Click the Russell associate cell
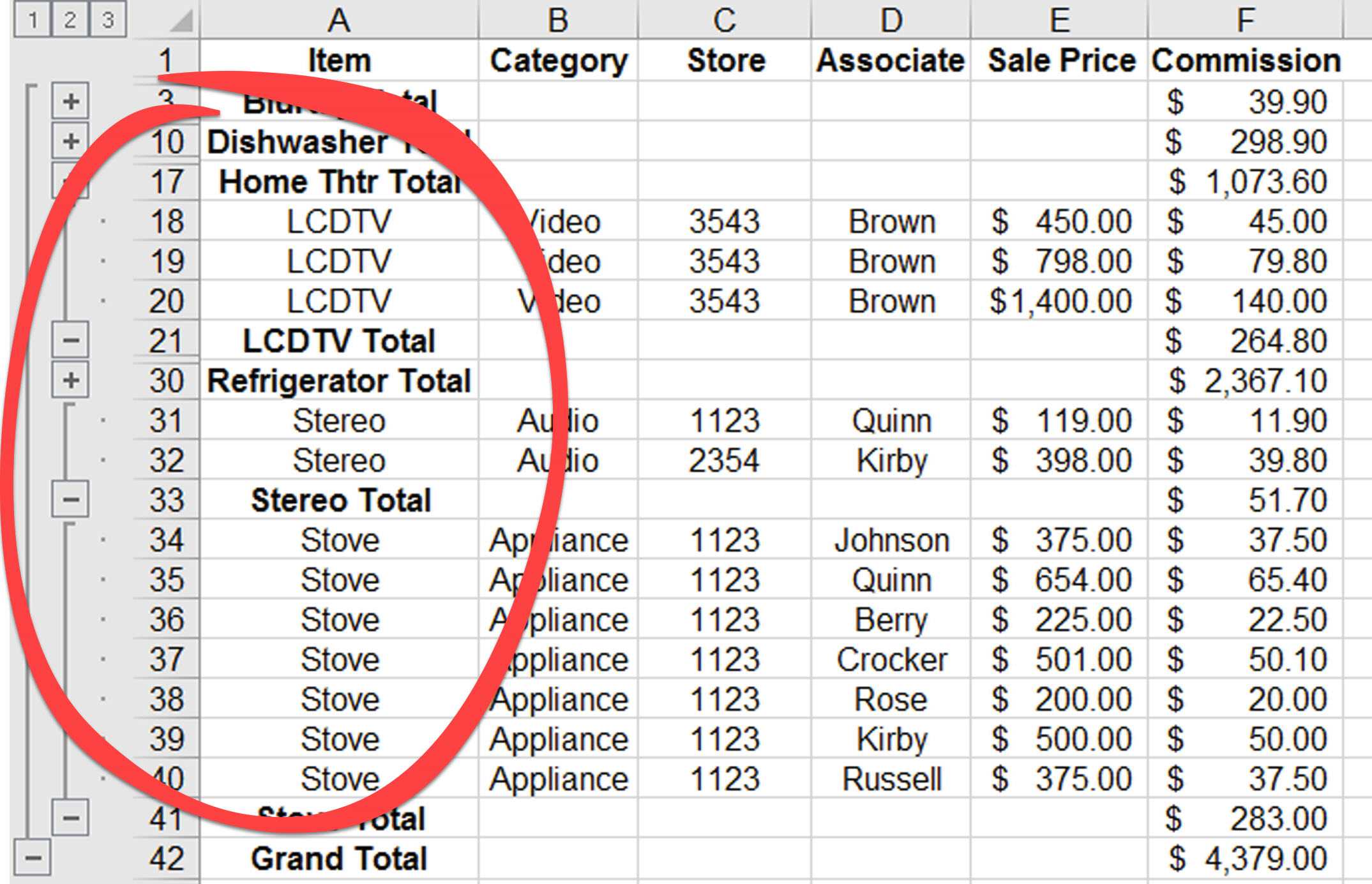This screenshot has height=884, width=1372. point(891,779)
